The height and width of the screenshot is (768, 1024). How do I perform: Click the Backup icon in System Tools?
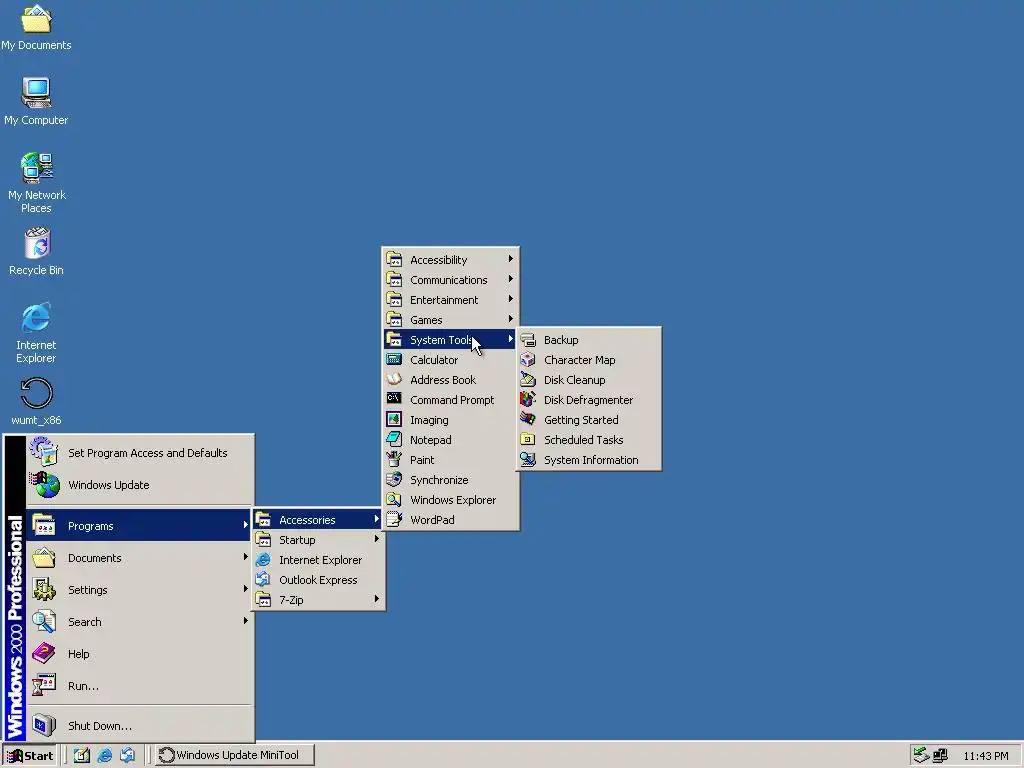(x=528, y=340)
